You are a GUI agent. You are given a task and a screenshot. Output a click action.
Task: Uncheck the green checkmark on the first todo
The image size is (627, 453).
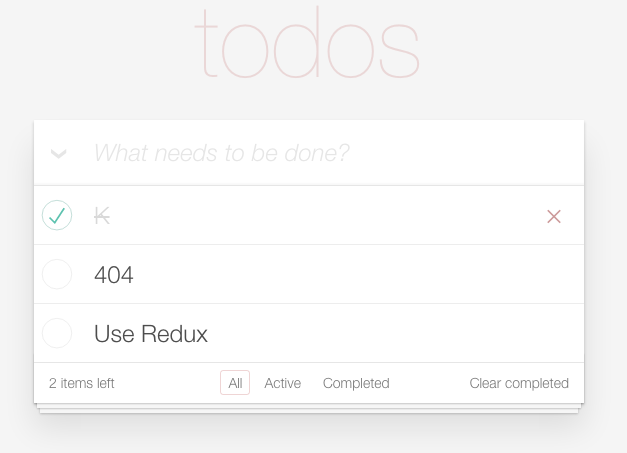coord(57,216)
